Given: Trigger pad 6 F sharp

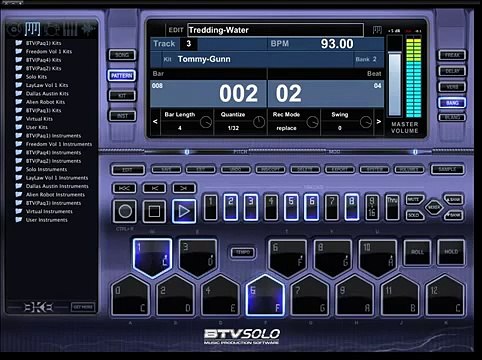Looking at the screenshot, I should (287, 257).
